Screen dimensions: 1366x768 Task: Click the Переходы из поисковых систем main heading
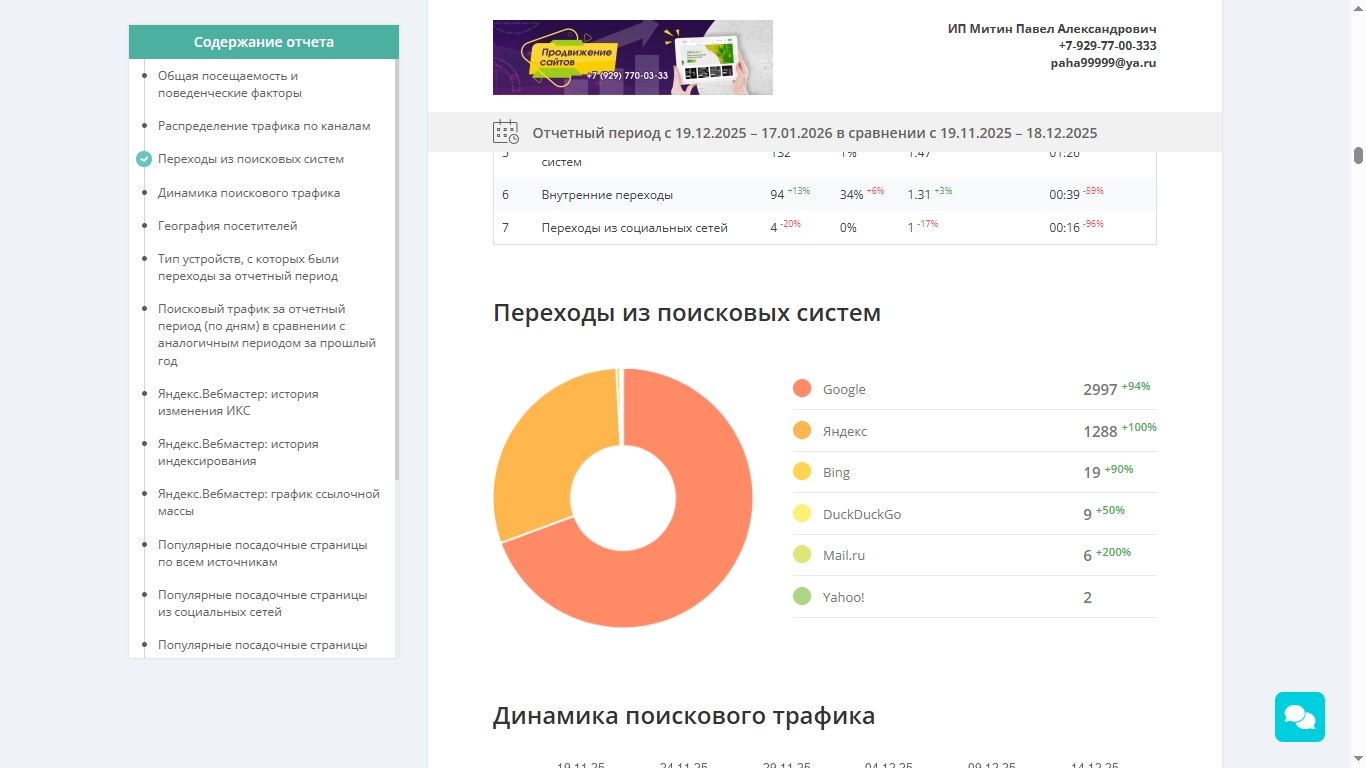687,313
